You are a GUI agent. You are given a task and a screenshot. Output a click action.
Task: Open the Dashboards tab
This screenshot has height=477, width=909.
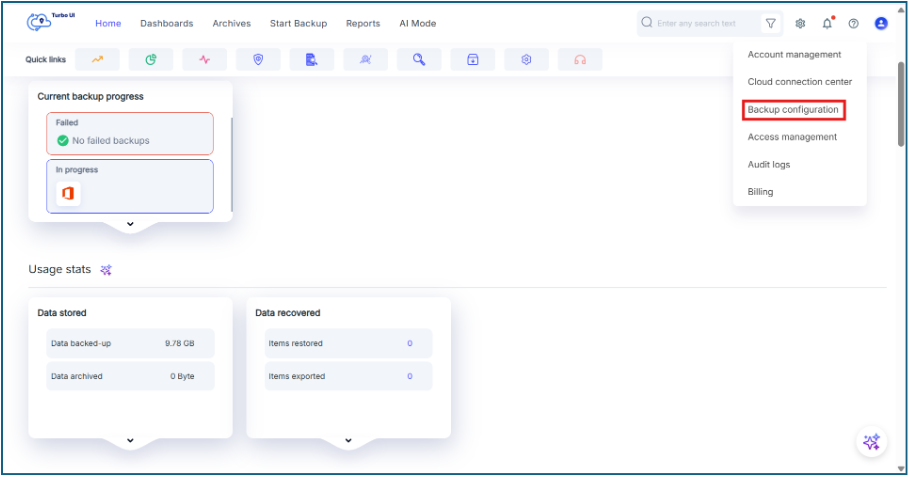[x=167, y=23]
